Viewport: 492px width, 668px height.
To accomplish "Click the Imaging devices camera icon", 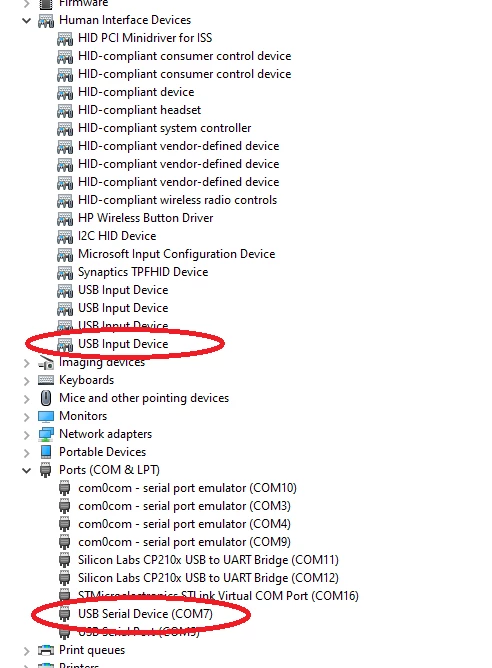I will [46, 363].
